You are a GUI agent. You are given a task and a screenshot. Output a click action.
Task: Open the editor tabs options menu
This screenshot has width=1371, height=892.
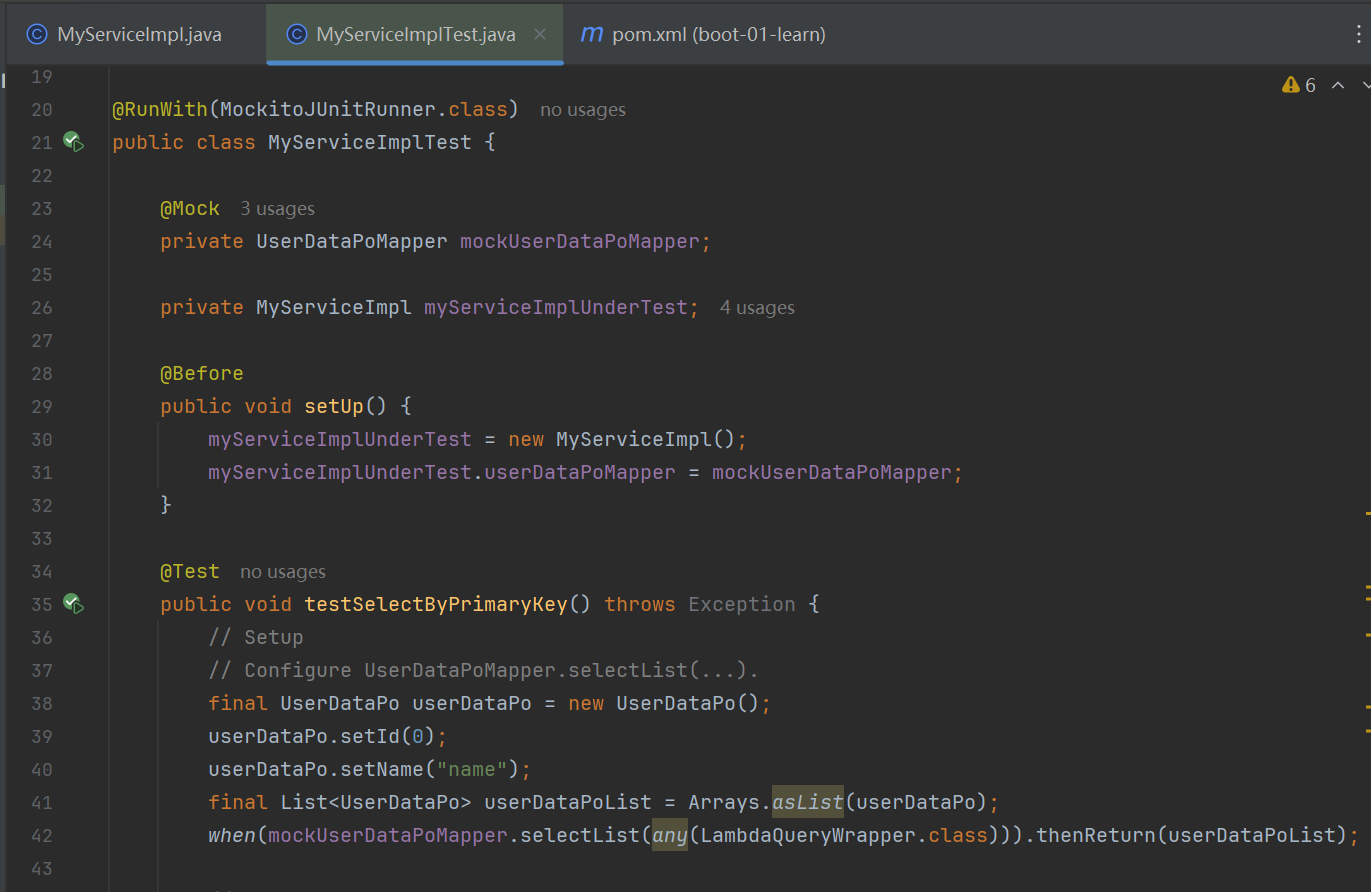(1359, 34)
